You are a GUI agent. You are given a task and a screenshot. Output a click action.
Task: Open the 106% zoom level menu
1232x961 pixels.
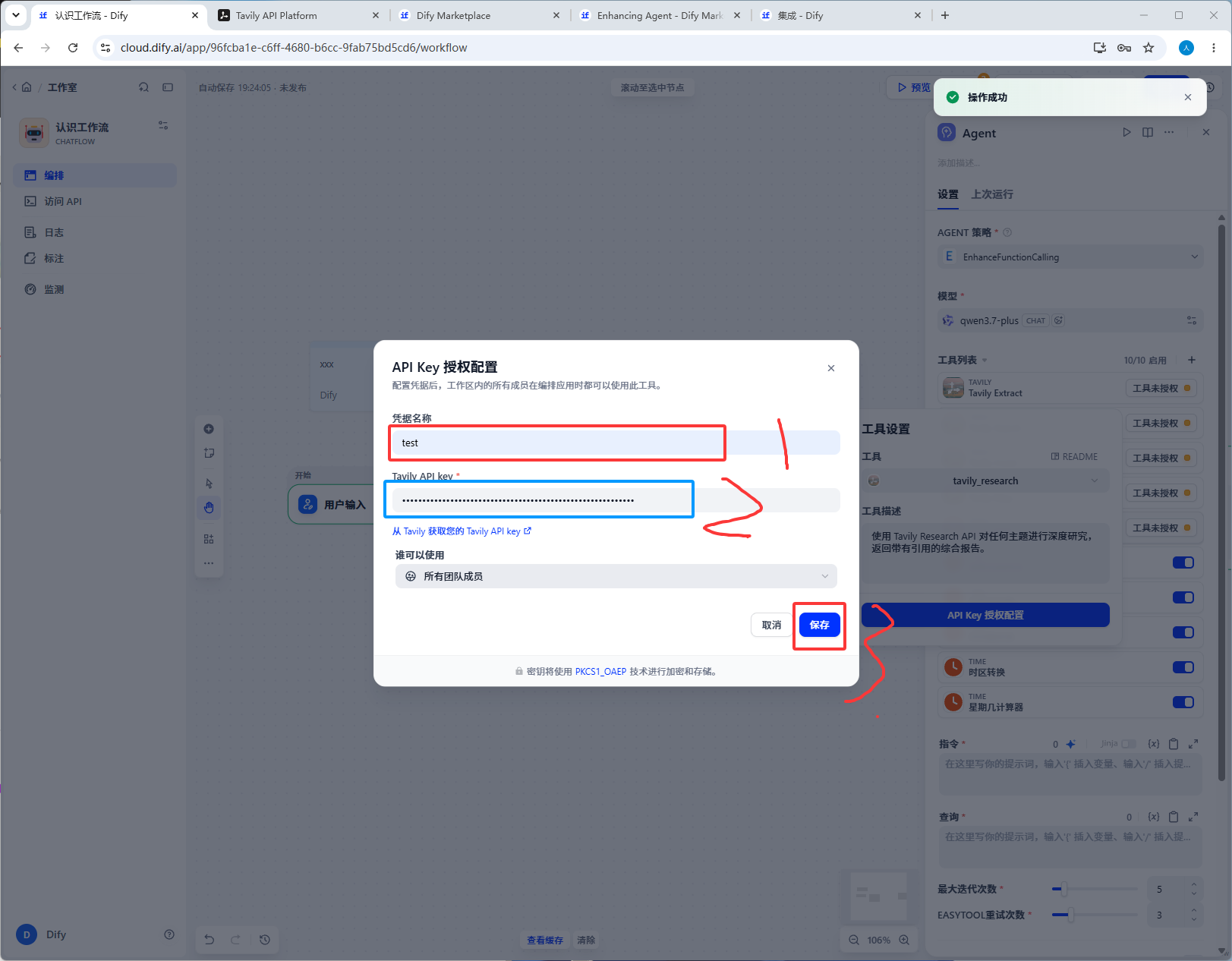click(x=879, y=940)
